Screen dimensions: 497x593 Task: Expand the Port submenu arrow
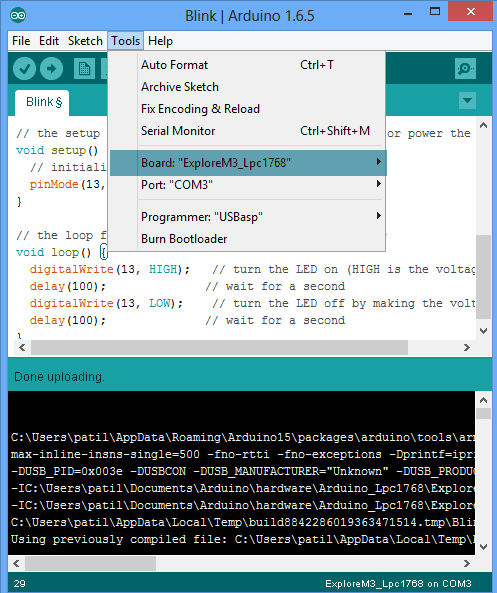coord(378,184)
